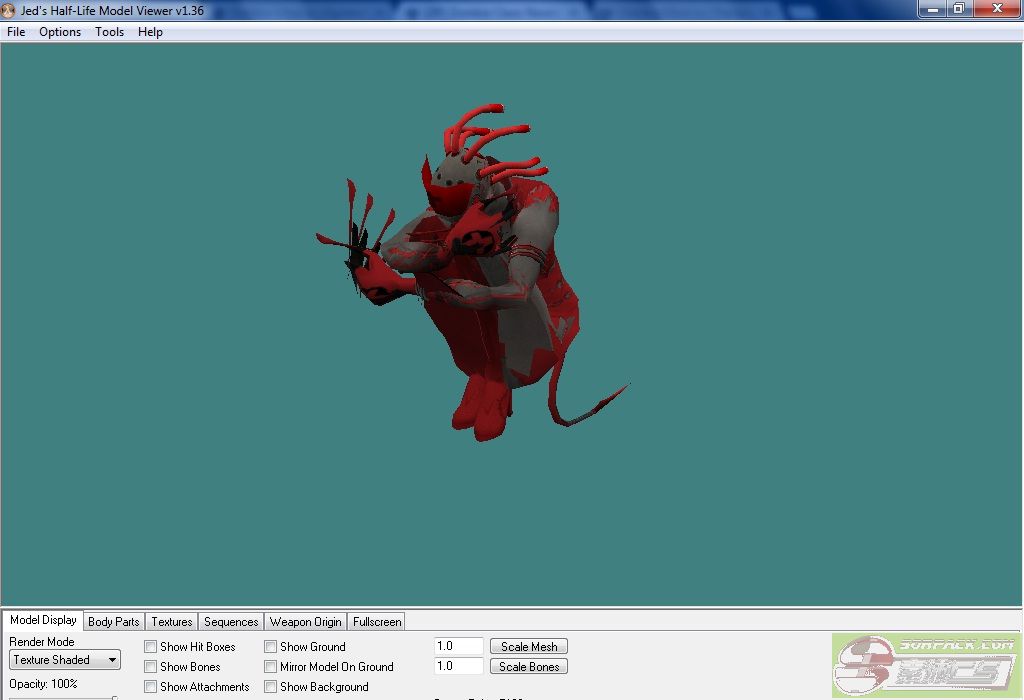Screen dimensions: 1024x700
Task: Switch to the Weapon Origin tab
Action: [306, 622]
